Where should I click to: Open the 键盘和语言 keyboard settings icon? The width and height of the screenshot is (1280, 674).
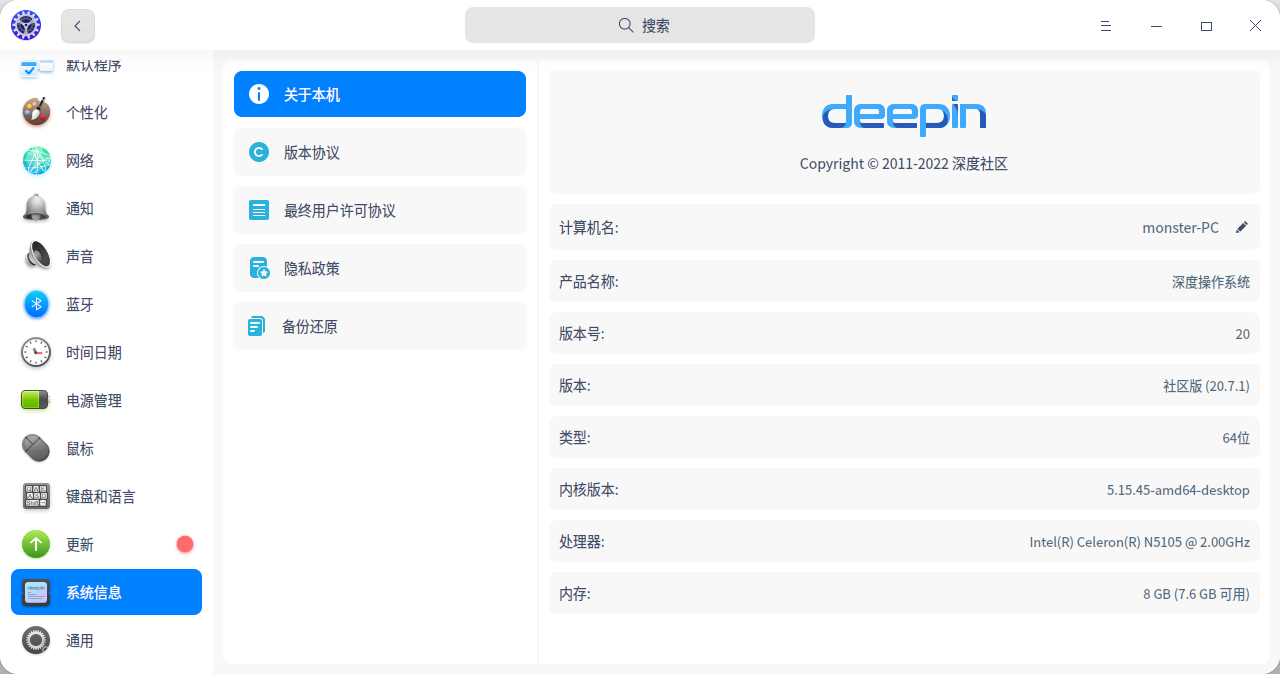tap(36, 496)
